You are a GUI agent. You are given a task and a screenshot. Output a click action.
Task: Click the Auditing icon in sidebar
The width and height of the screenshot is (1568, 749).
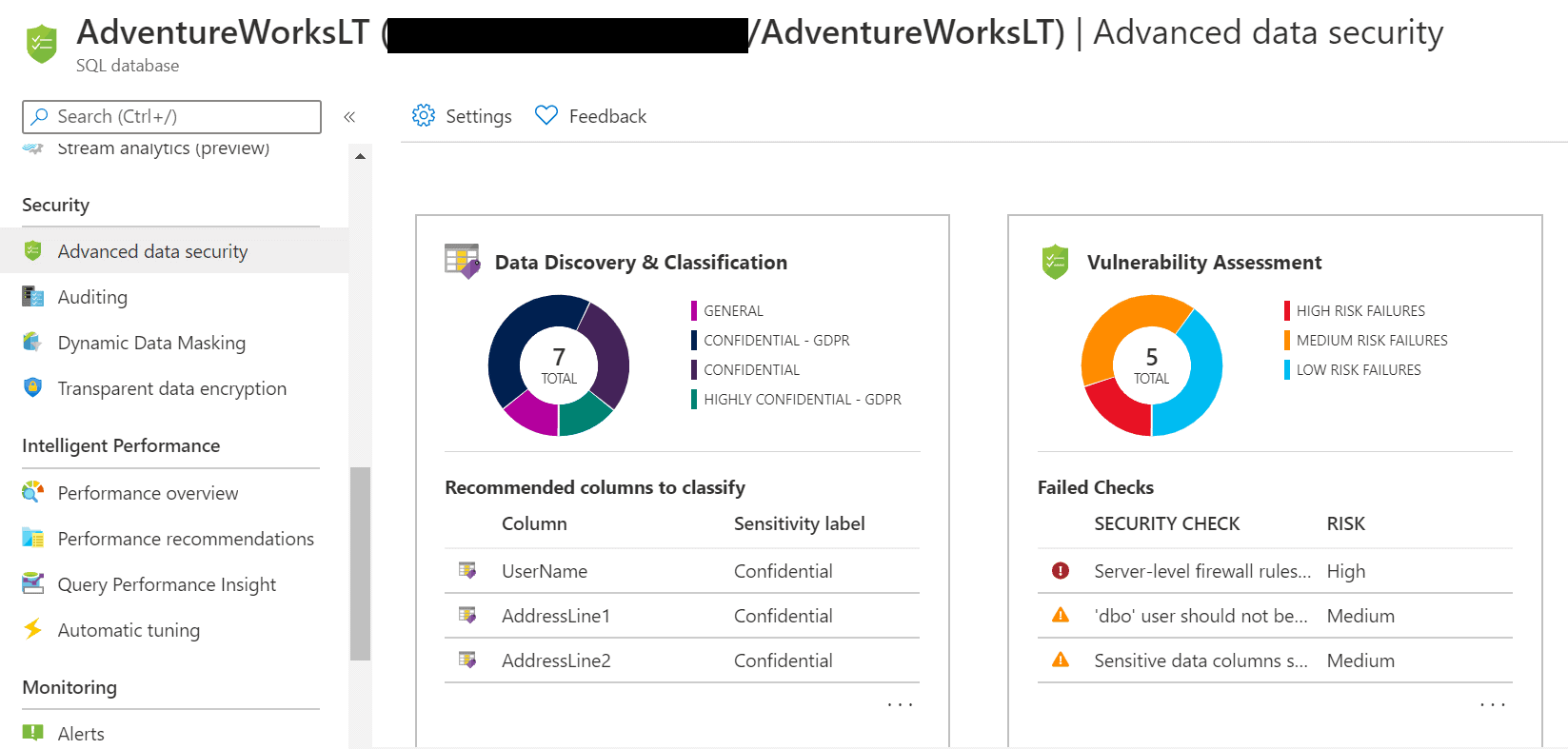click(x=33, y=297)
